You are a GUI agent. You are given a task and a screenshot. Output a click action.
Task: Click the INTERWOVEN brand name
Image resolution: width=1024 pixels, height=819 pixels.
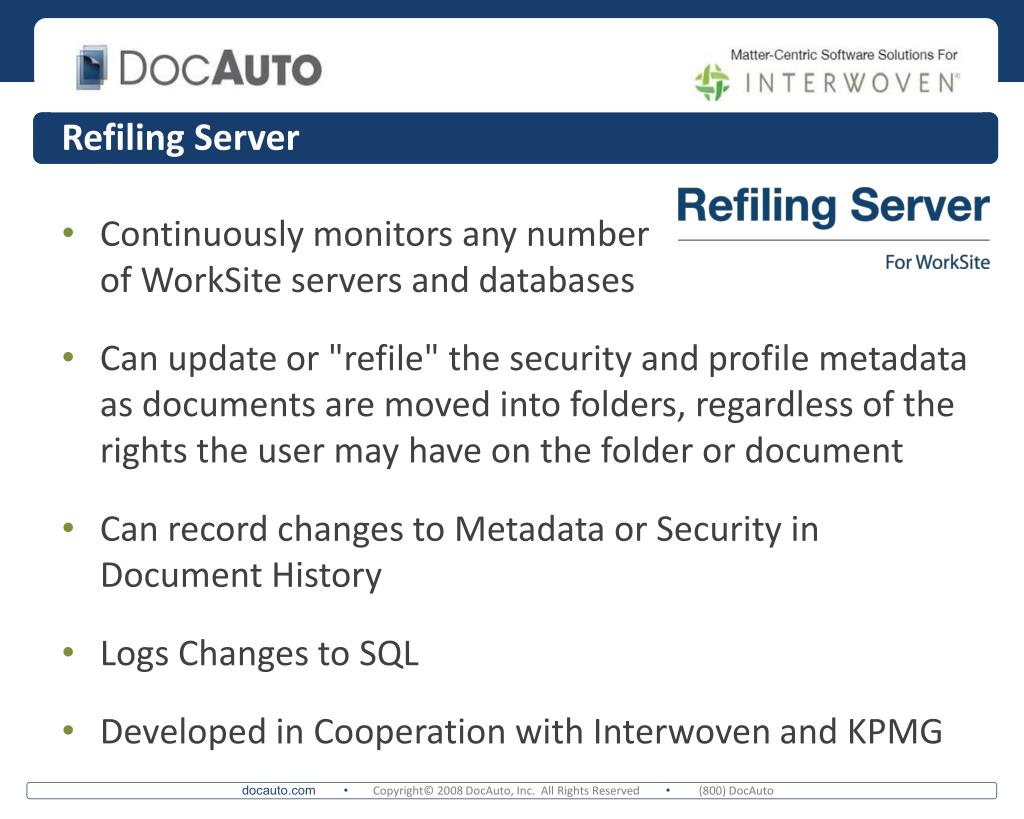coord(852,83)
